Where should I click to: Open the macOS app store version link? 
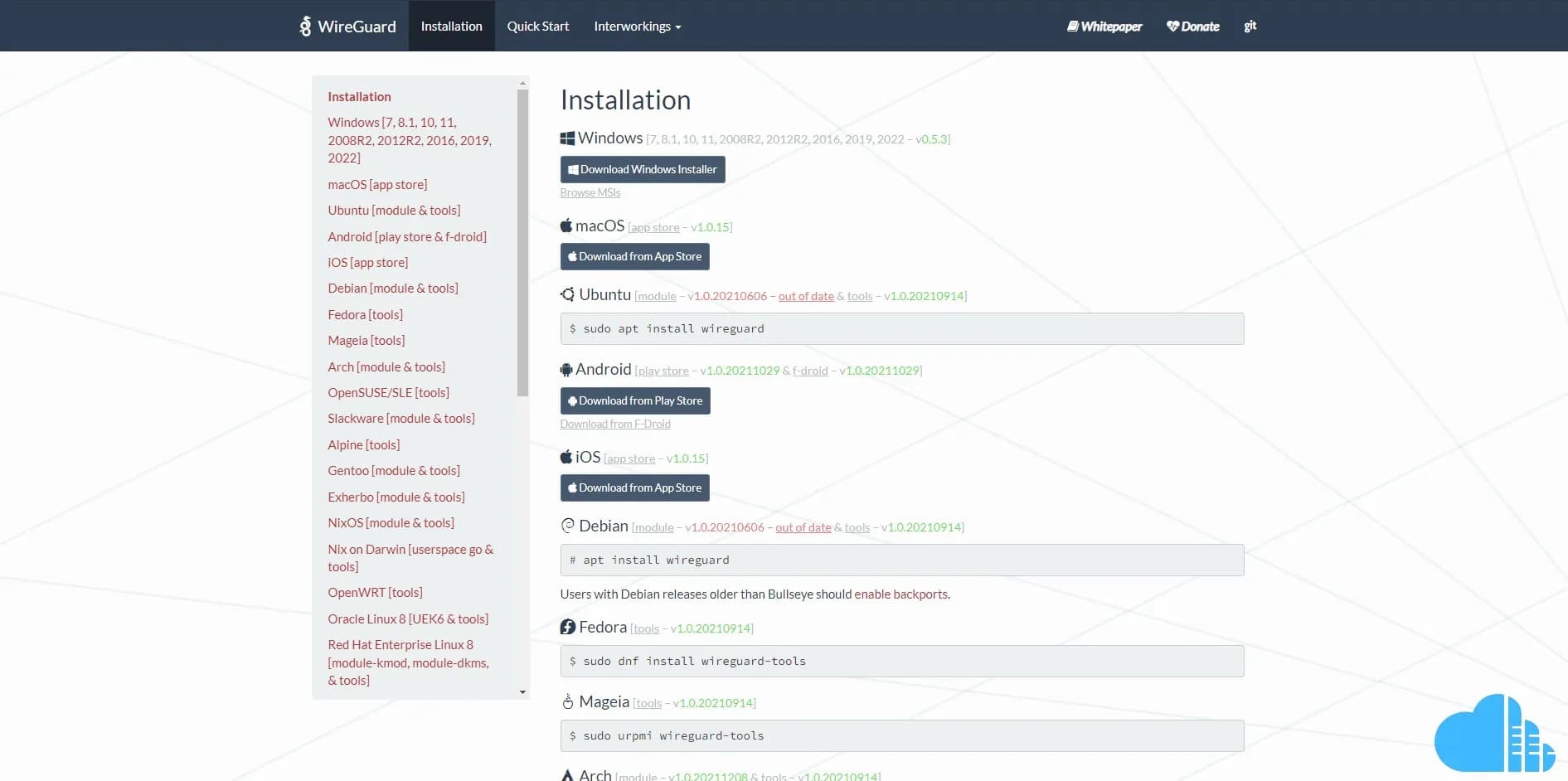point(655,227)
